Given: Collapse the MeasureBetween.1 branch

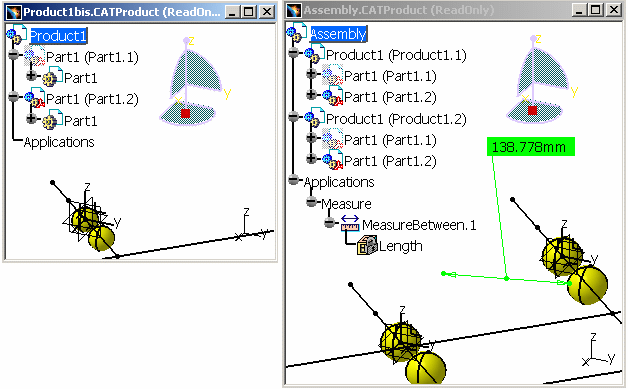Looking at the screenshot, I should pyautogui.click(x=329, y=222).
